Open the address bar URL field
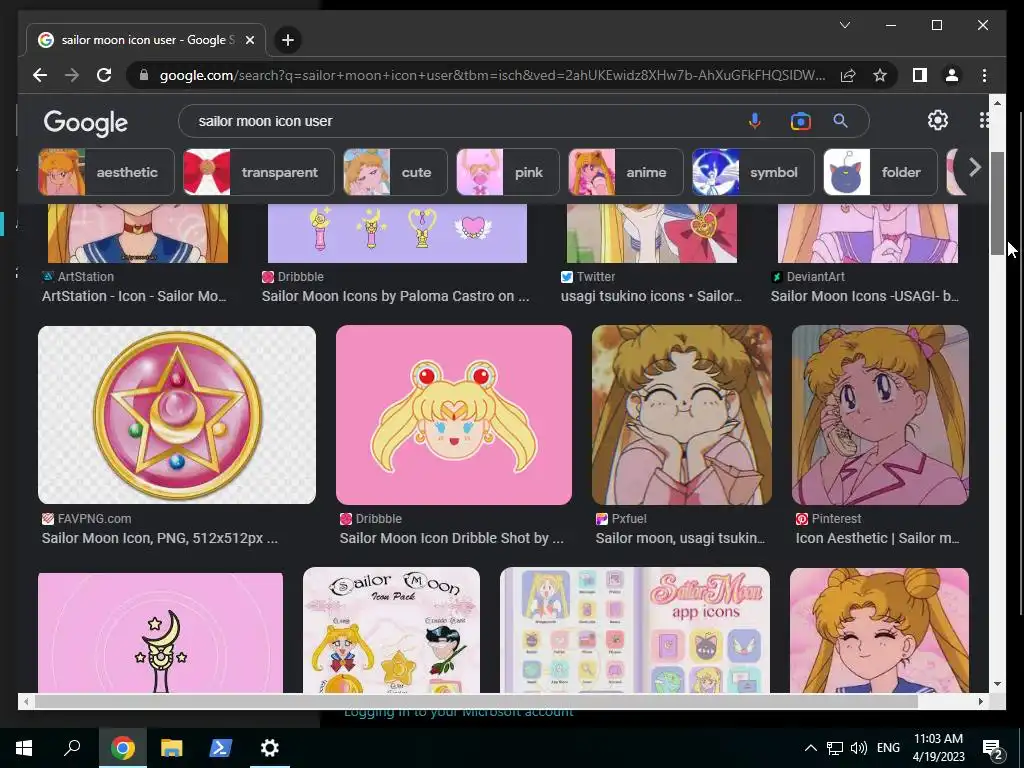This screenshot has height=768, width=1024. coord(492,75)
